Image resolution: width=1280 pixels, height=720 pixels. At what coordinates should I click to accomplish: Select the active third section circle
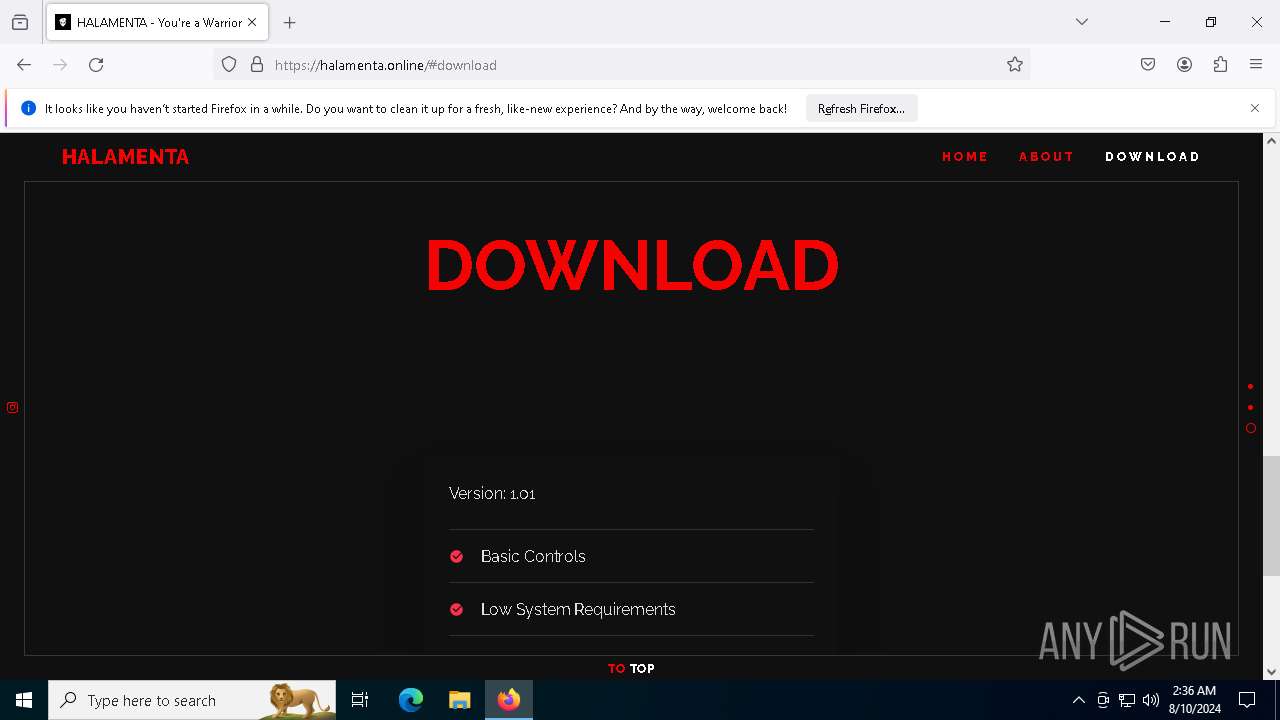pyautogui.click(x=1250, y=428)
